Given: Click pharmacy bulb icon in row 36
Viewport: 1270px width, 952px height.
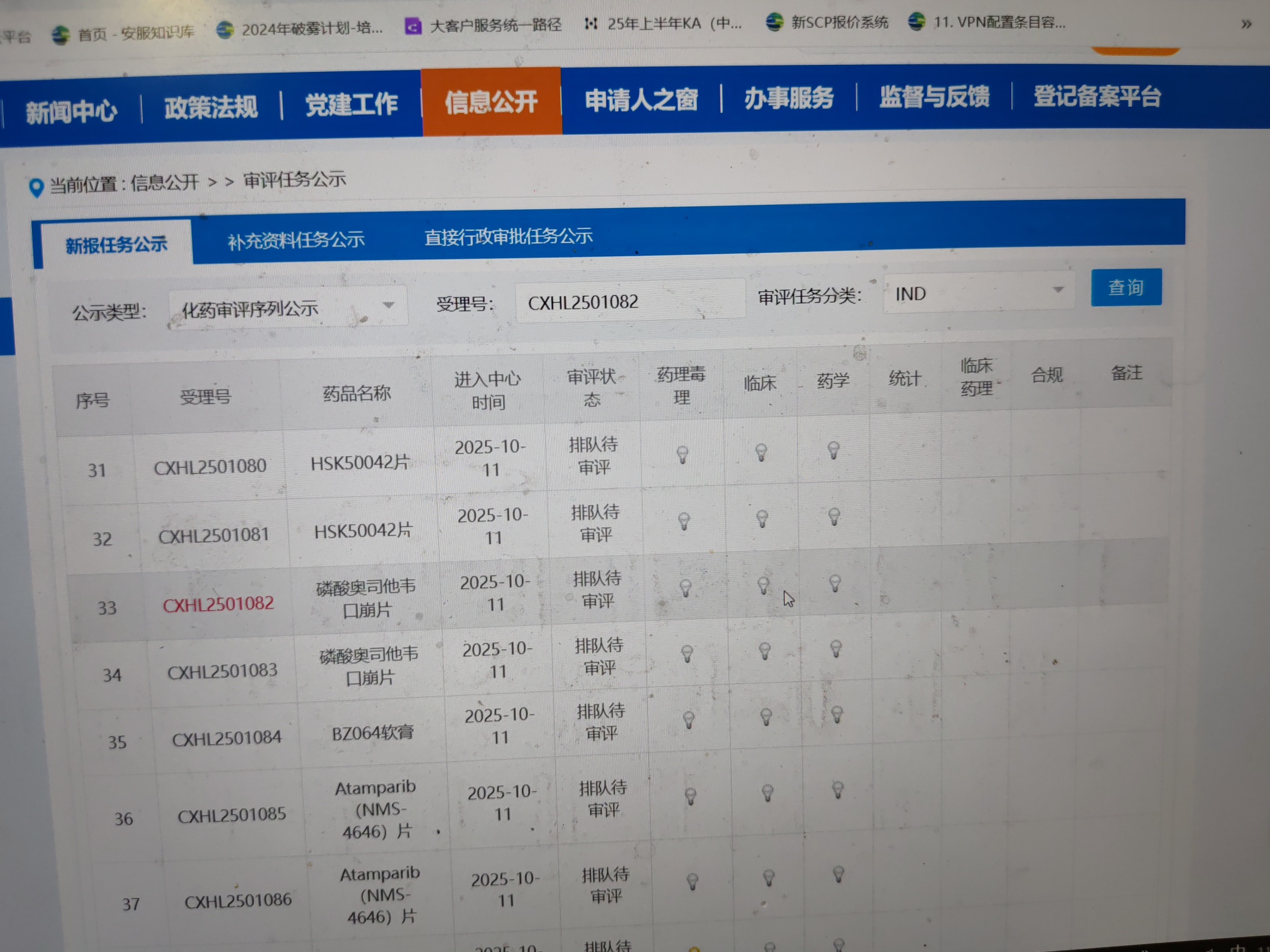Looking at the screenshot, I should [838, 790].
